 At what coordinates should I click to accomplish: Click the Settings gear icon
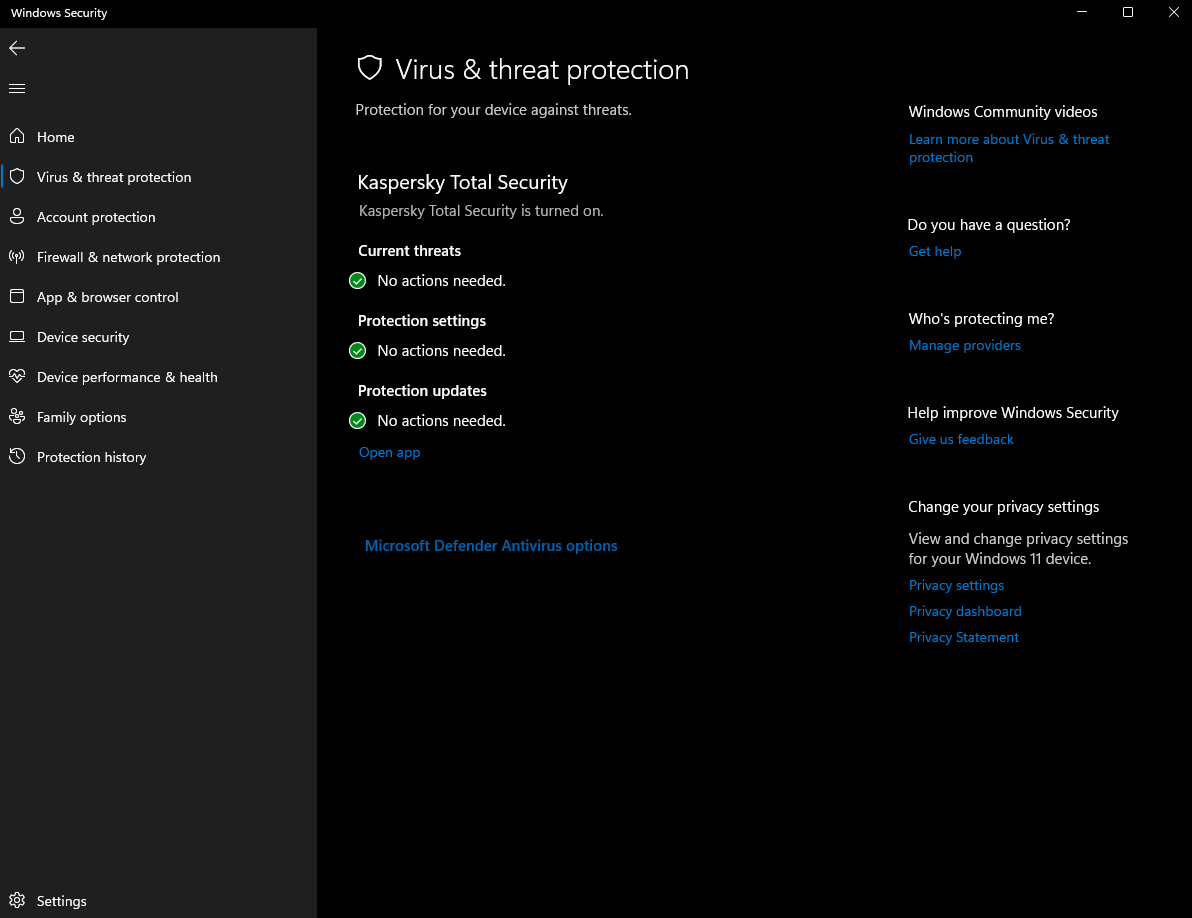[17, 901]
